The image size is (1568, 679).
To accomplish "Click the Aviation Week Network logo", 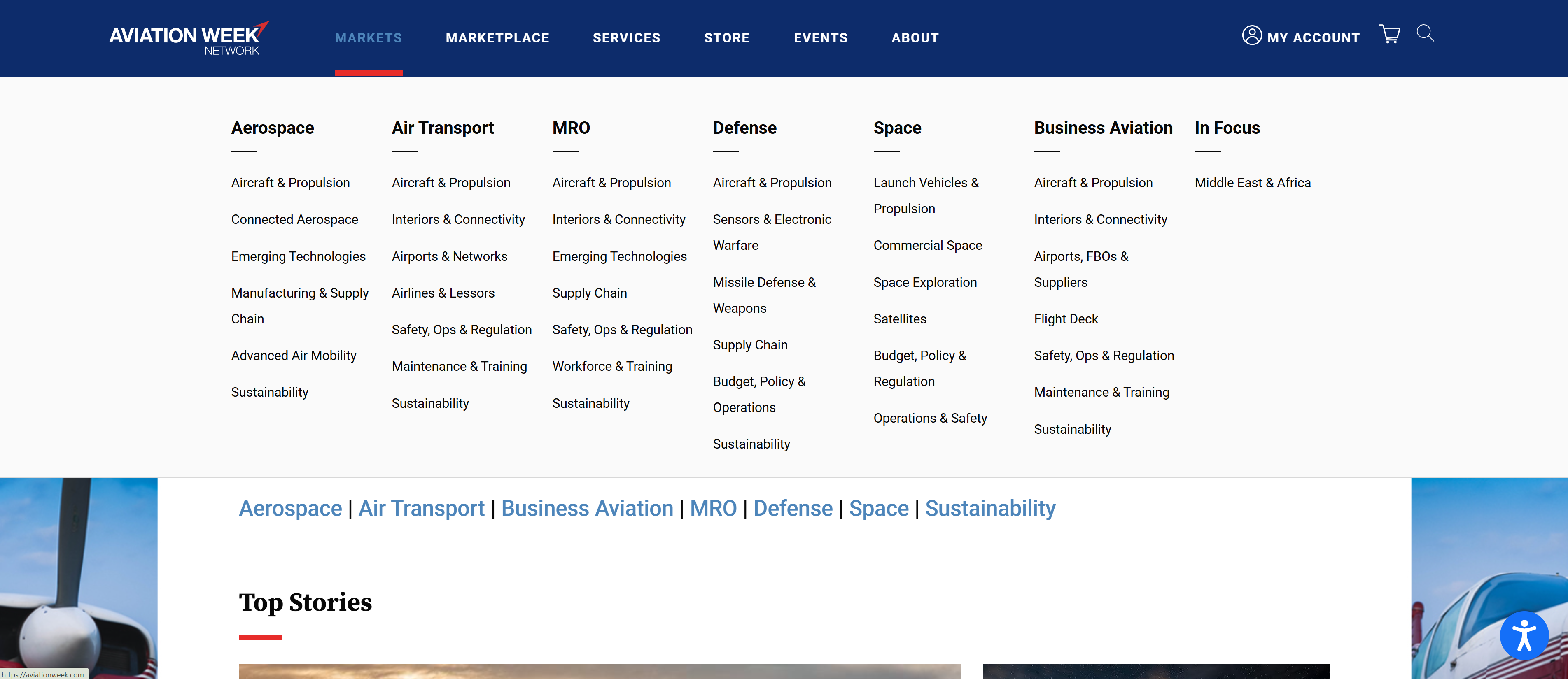I will tap(189, 38).
